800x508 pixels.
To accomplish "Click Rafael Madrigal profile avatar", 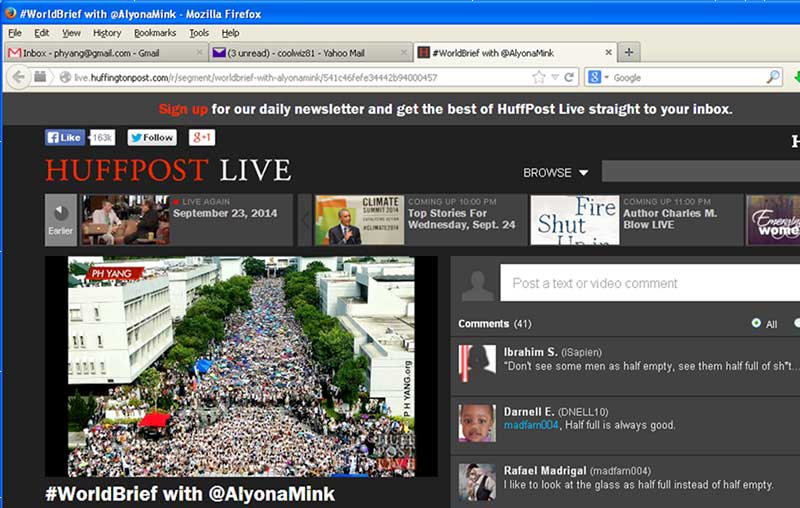I will [477, 482].
